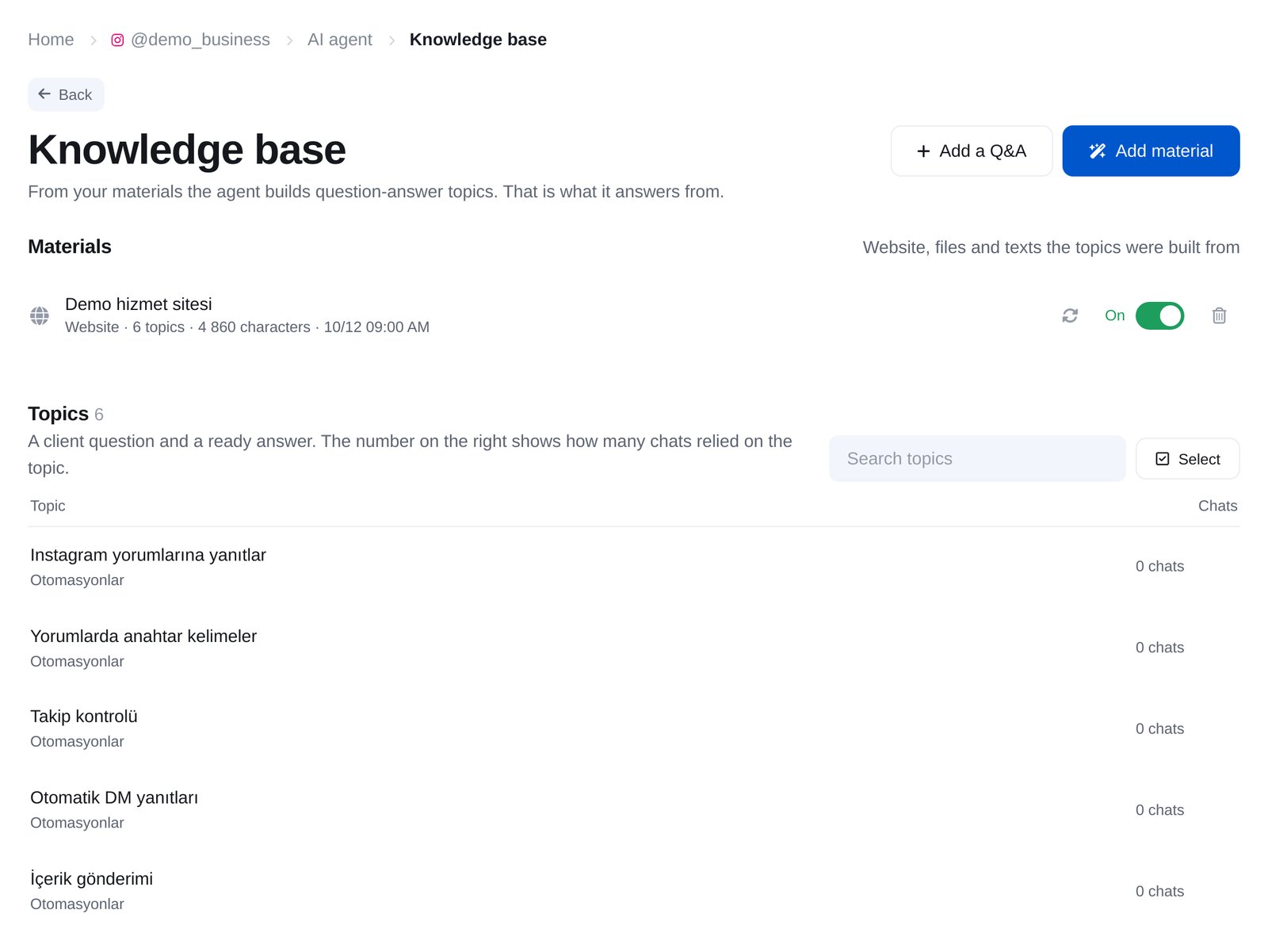Viewport: 1268px width, 952px height.
Task: Open the Add a Q&A dialog
Action: point(972,151)
